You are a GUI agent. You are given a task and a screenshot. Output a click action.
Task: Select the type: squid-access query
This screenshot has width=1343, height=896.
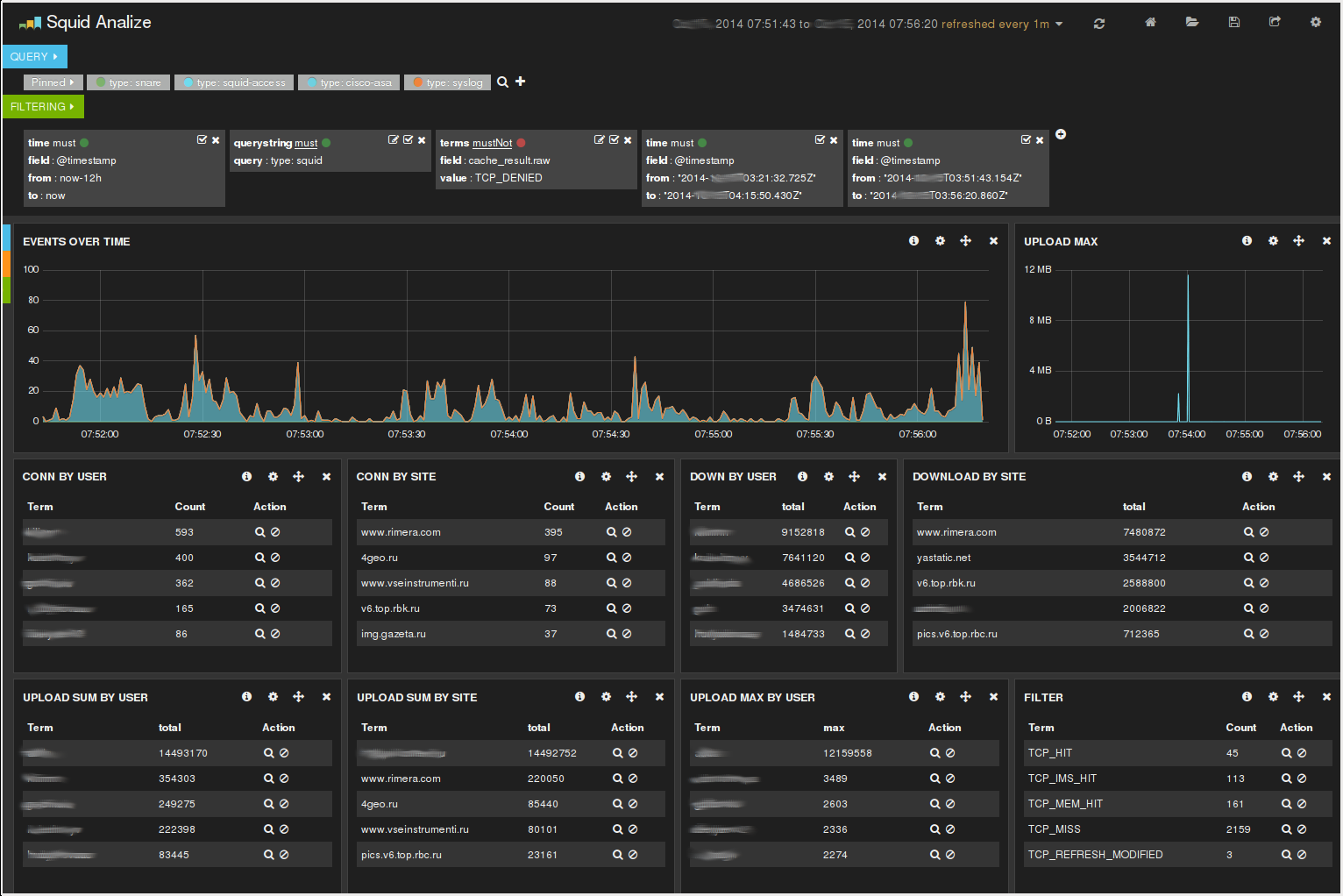click(x=234, y=82)
